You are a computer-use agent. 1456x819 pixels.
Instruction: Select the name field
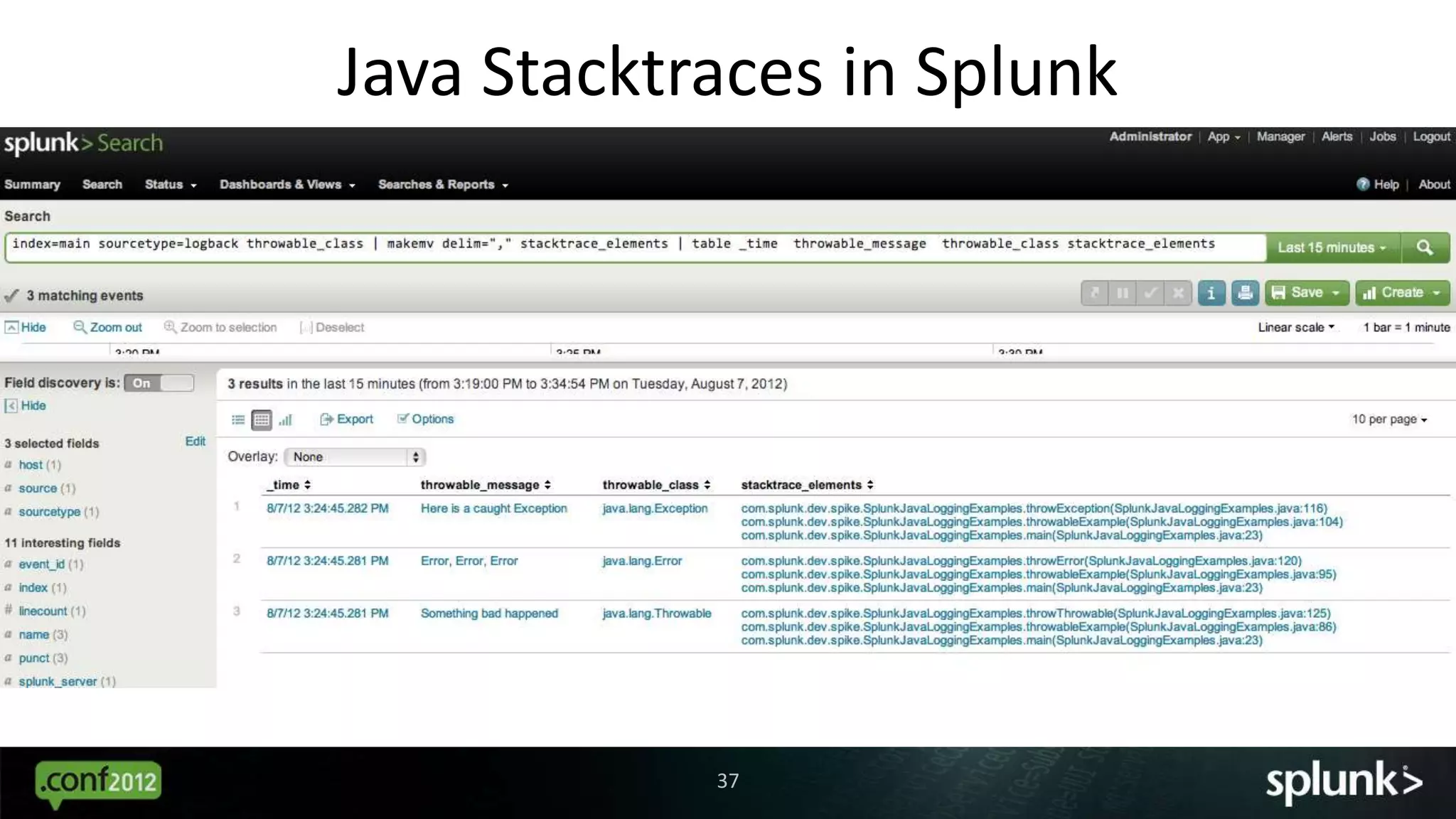(x=33, y=635)
